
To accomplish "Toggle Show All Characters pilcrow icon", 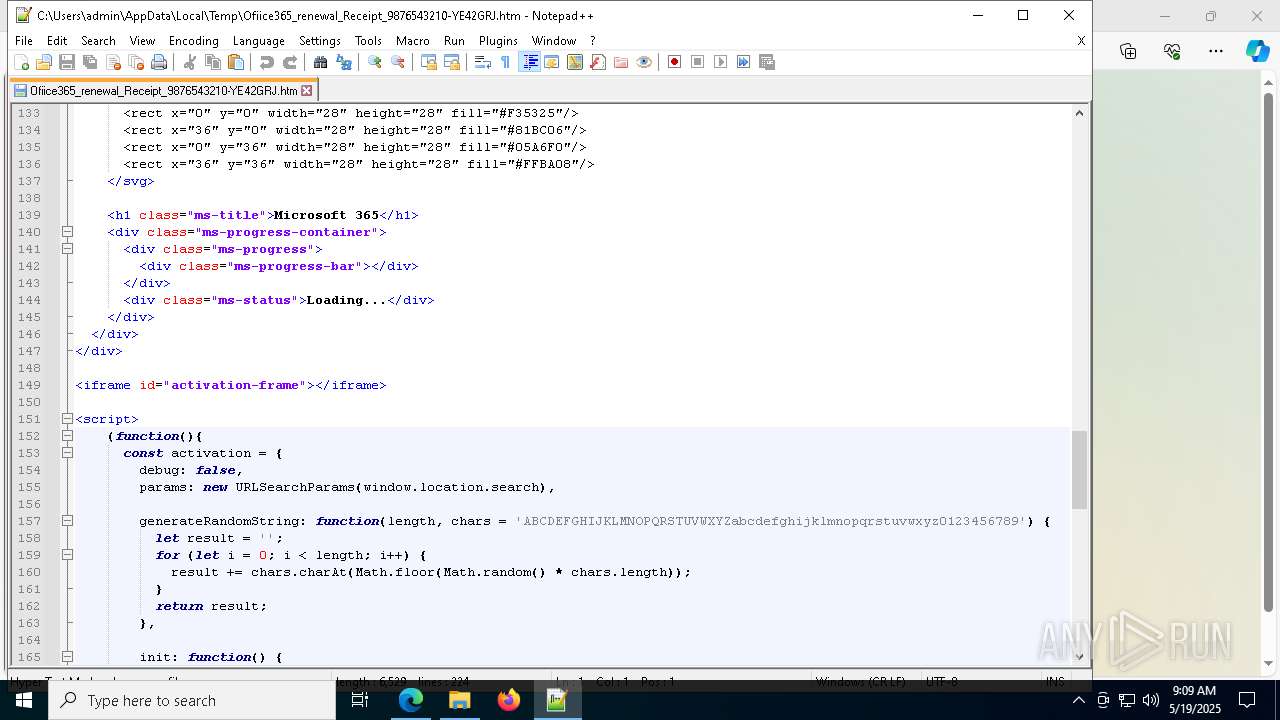I will click(505, 62).
